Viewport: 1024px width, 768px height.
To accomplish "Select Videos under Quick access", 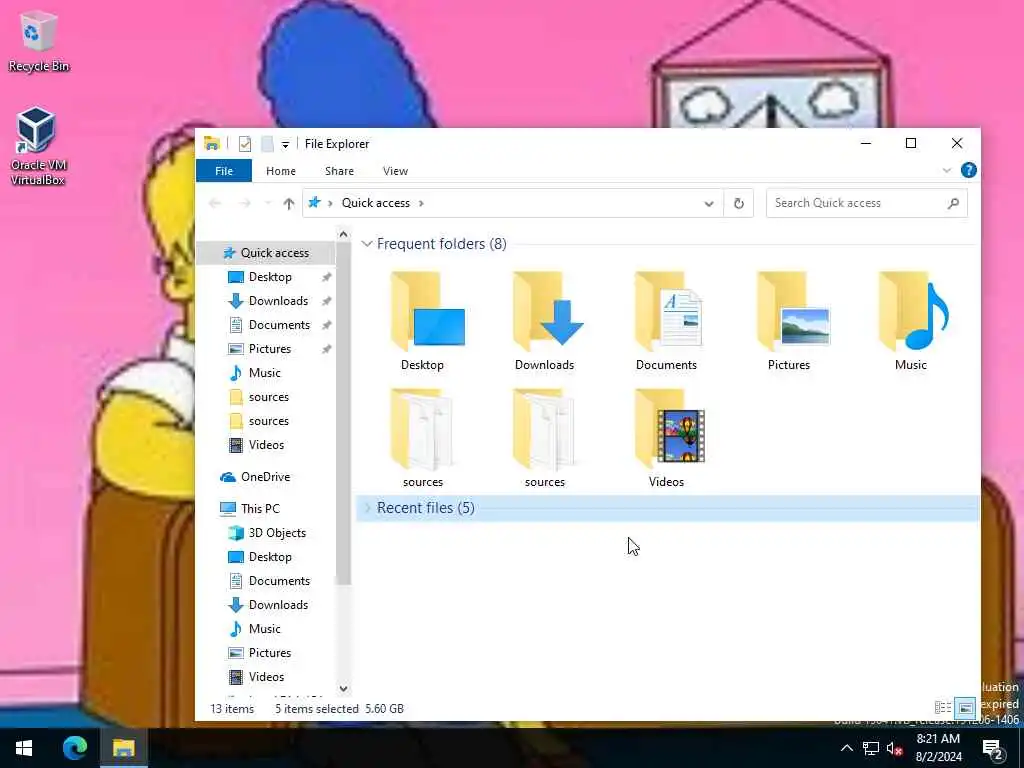I will point(266,445).
